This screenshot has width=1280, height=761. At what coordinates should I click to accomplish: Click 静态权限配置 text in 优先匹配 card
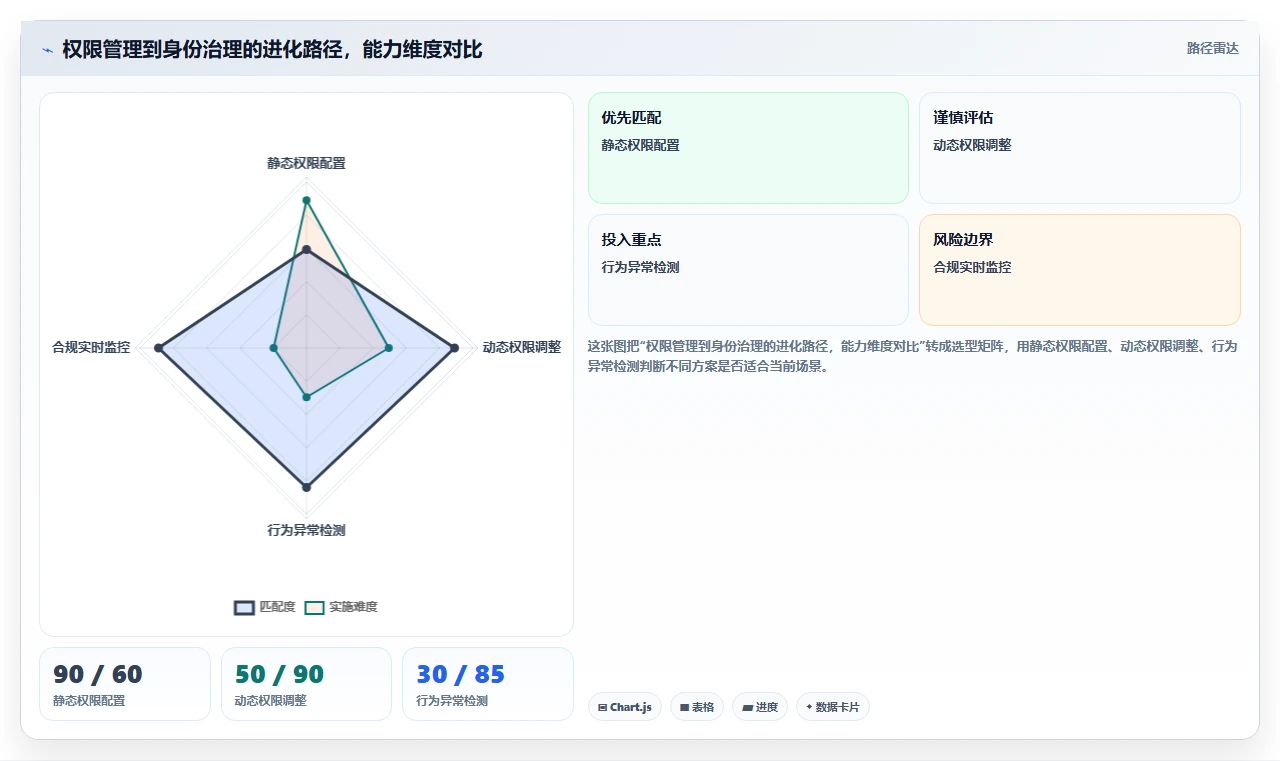(640, 145)
